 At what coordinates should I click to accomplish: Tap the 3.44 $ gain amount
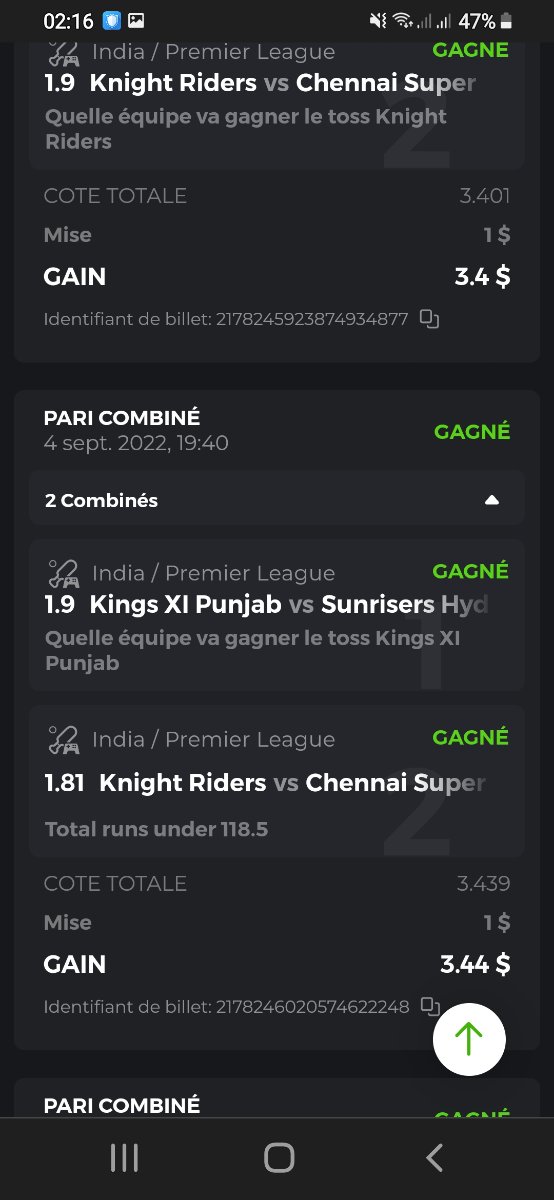(475, 964)
